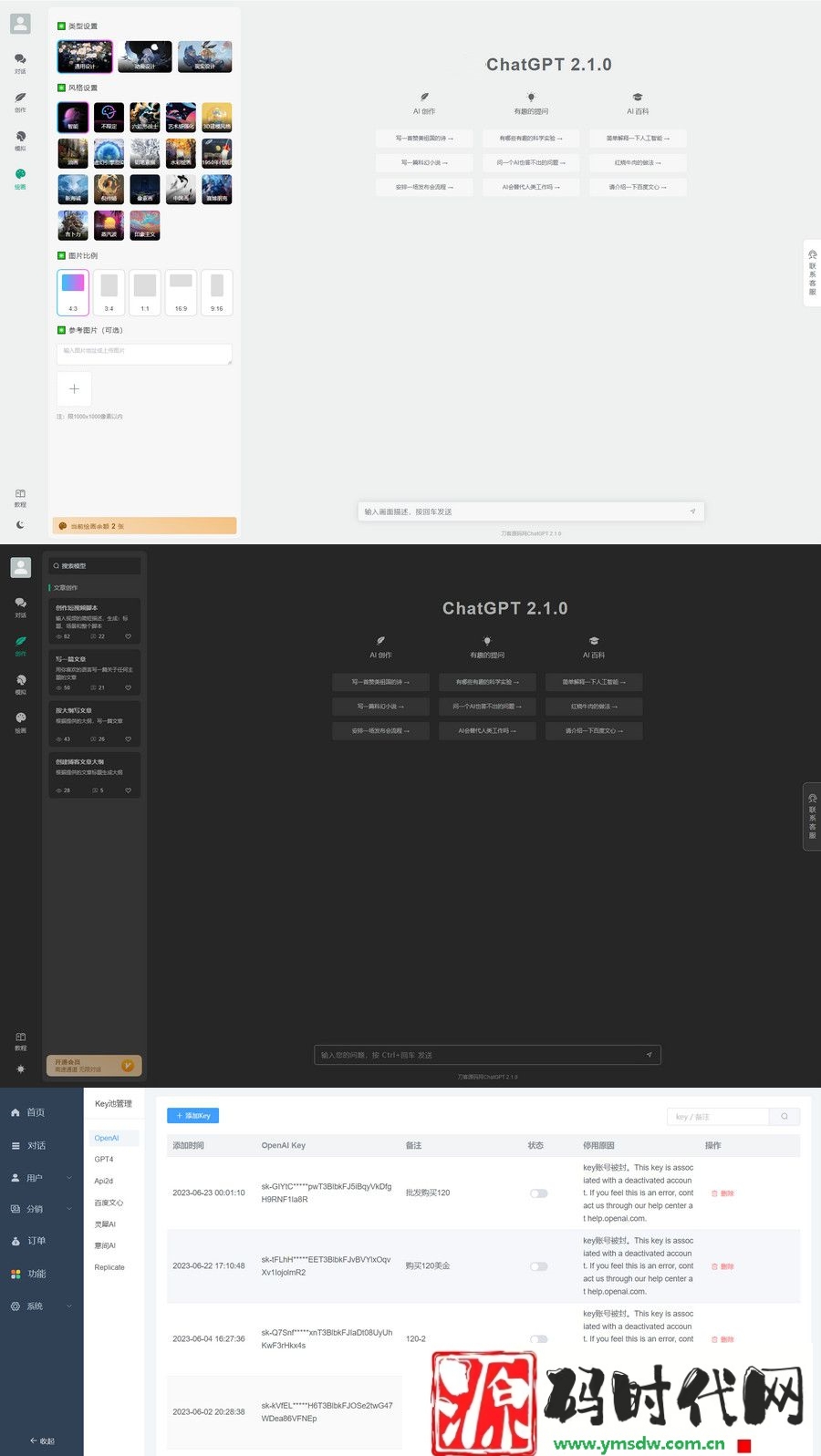Click plus tile to upload reference image
Viewport: 821px width, 1456px height.
click(x=74, y=388)
